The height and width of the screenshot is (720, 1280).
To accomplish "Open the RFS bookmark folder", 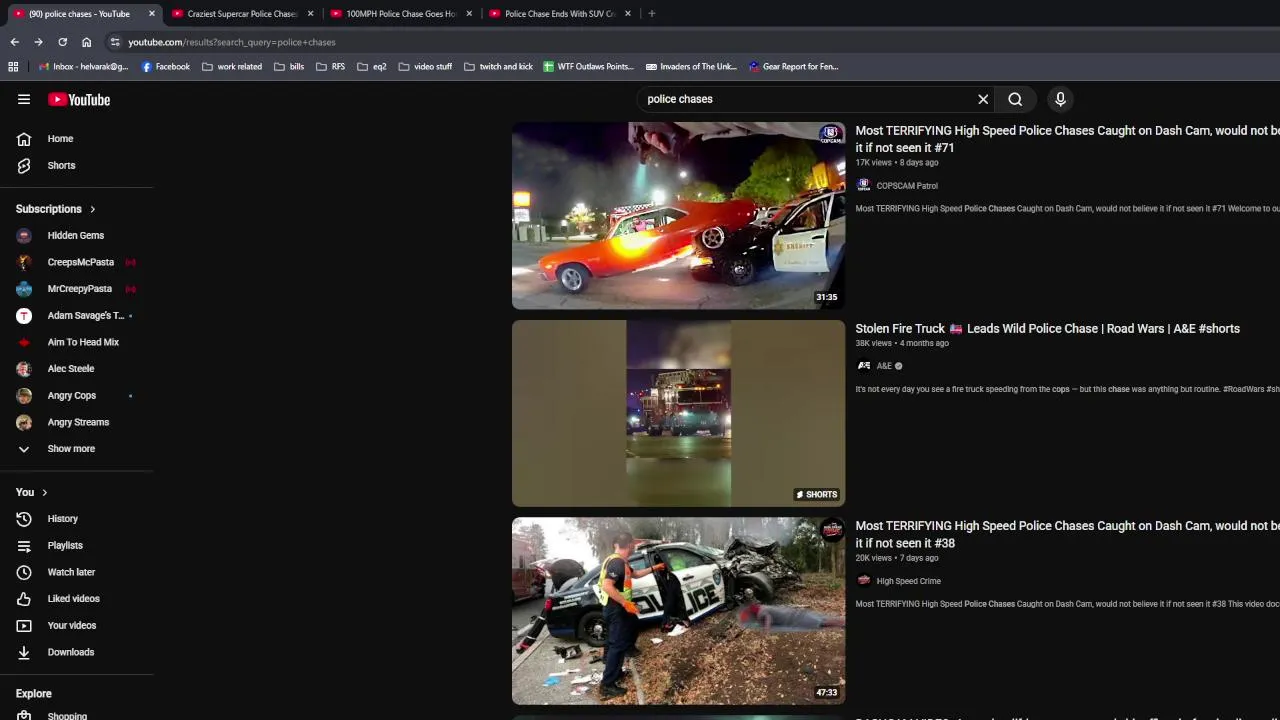I will (330, 67).
